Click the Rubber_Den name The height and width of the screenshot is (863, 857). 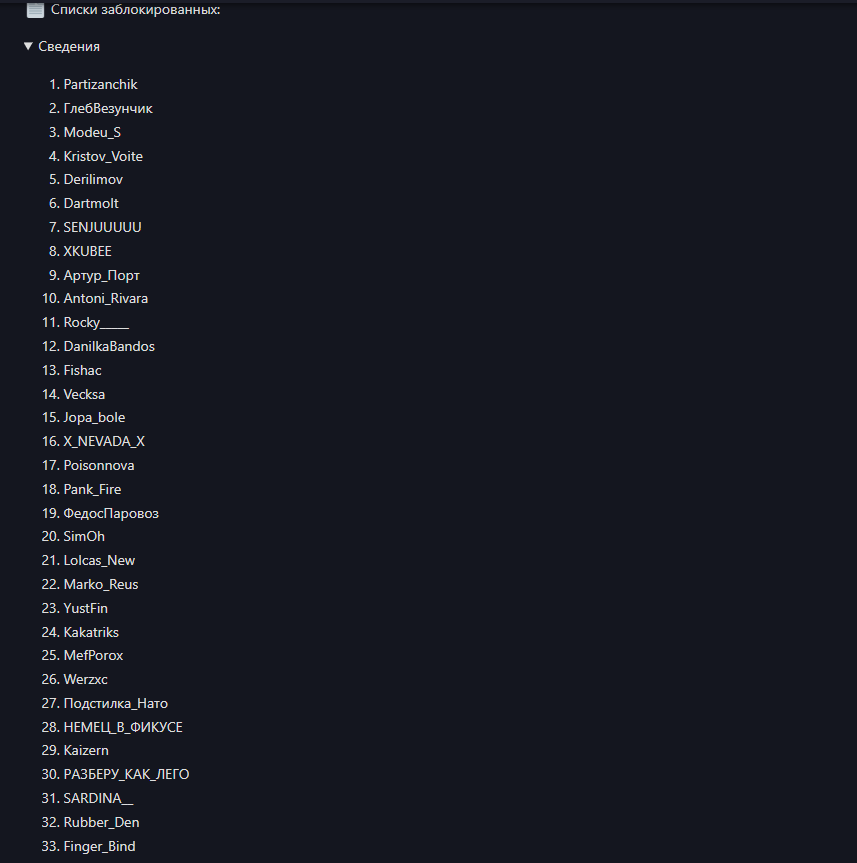point(101,822)
